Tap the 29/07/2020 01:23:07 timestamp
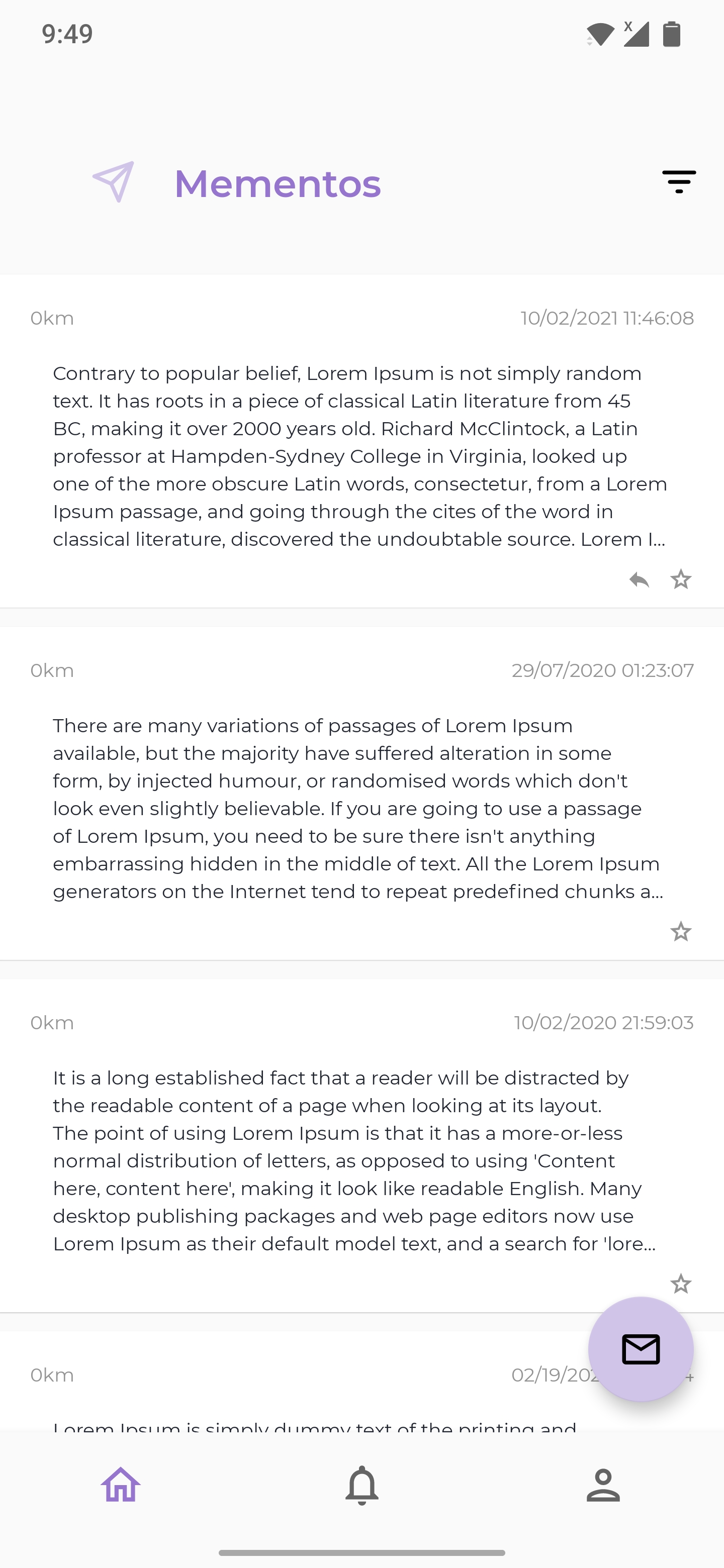 pos(602,670)
